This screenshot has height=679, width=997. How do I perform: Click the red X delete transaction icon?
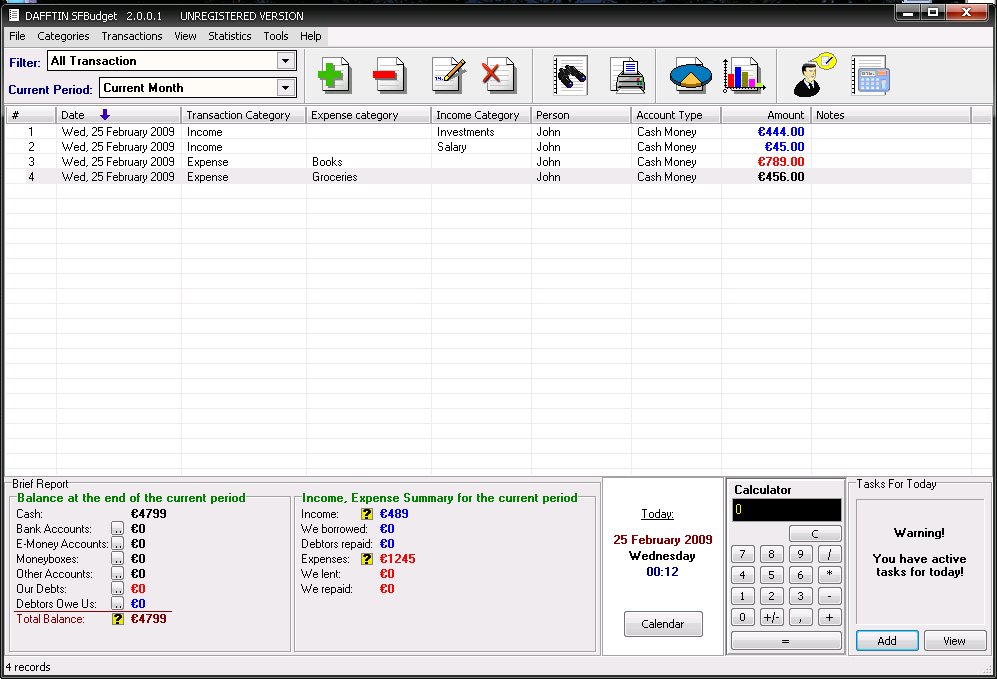coord(498,75)
